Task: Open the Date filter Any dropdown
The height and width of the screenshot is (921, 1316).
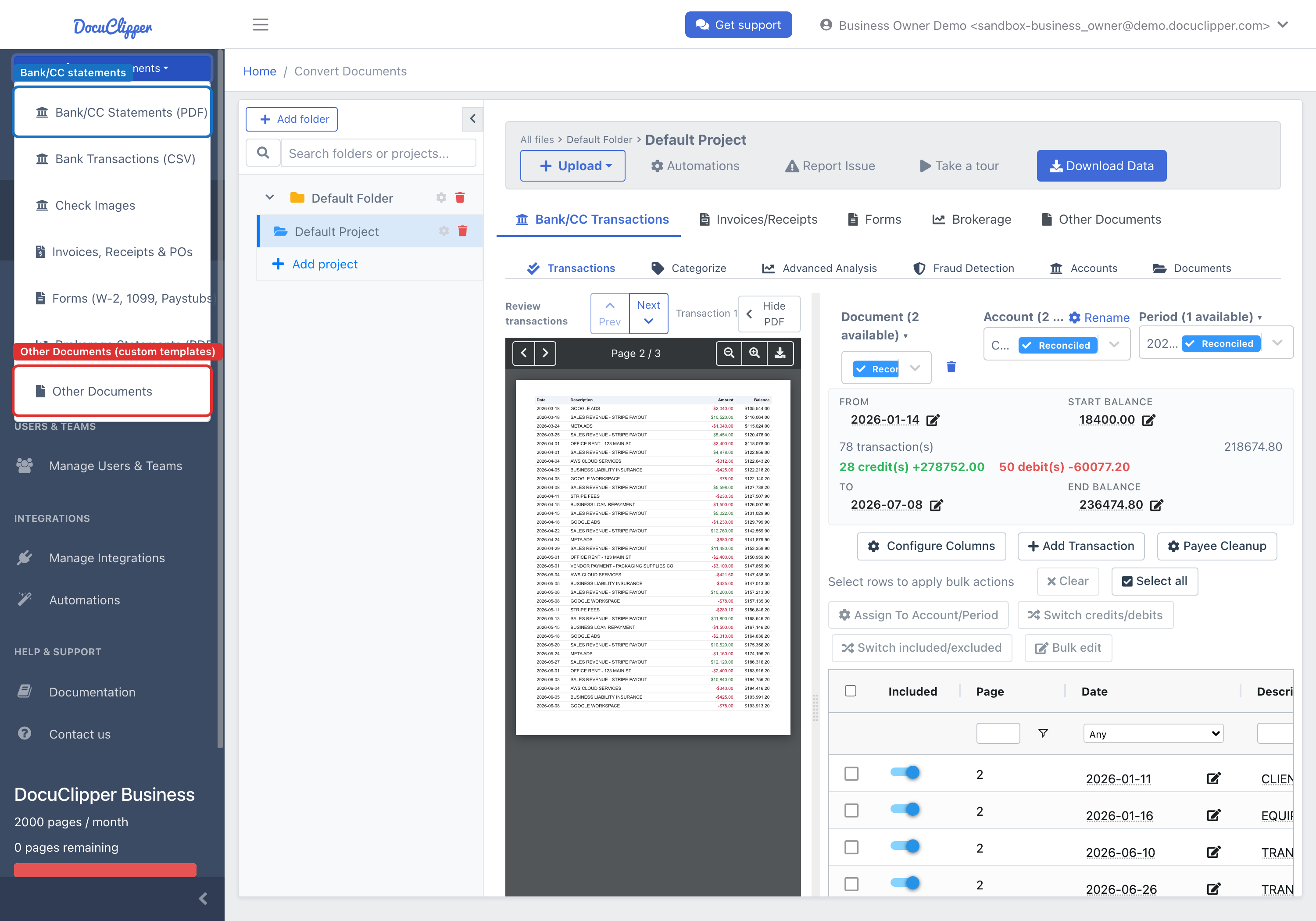Action: coord(1153,734)
